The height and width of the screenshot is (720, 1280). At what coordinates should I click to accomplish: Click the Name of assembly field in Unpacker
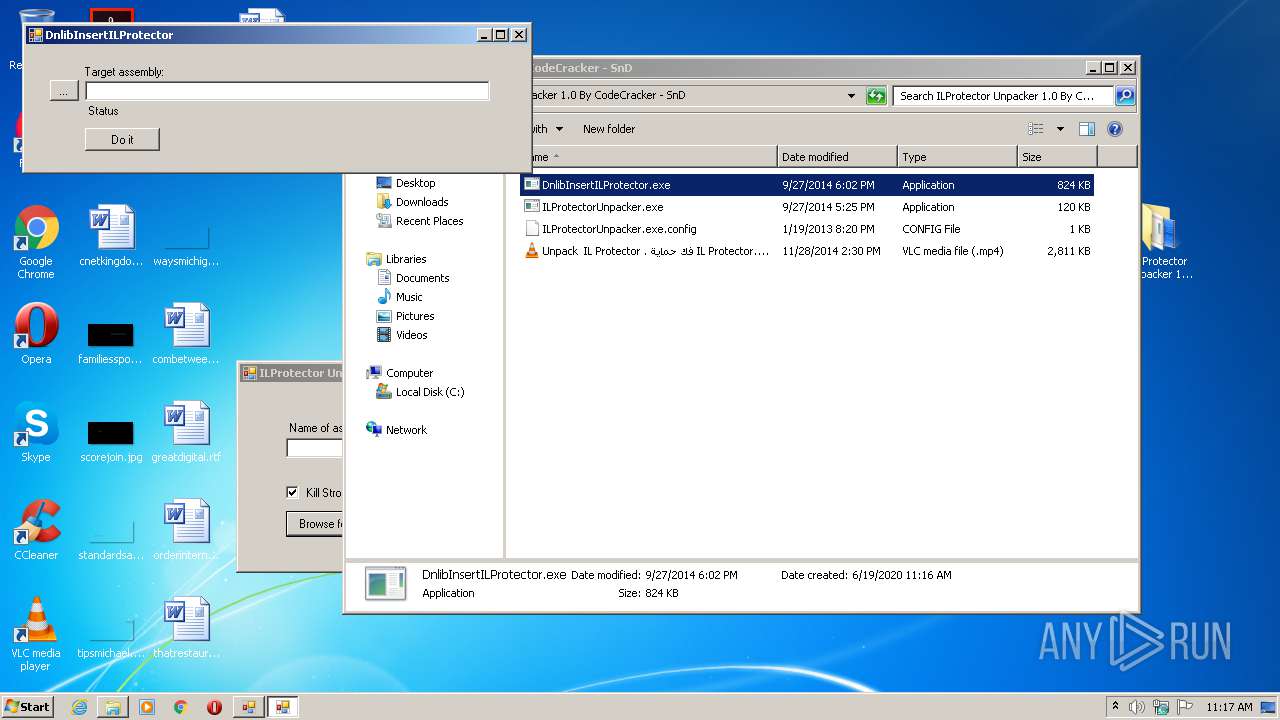point(314,448)
